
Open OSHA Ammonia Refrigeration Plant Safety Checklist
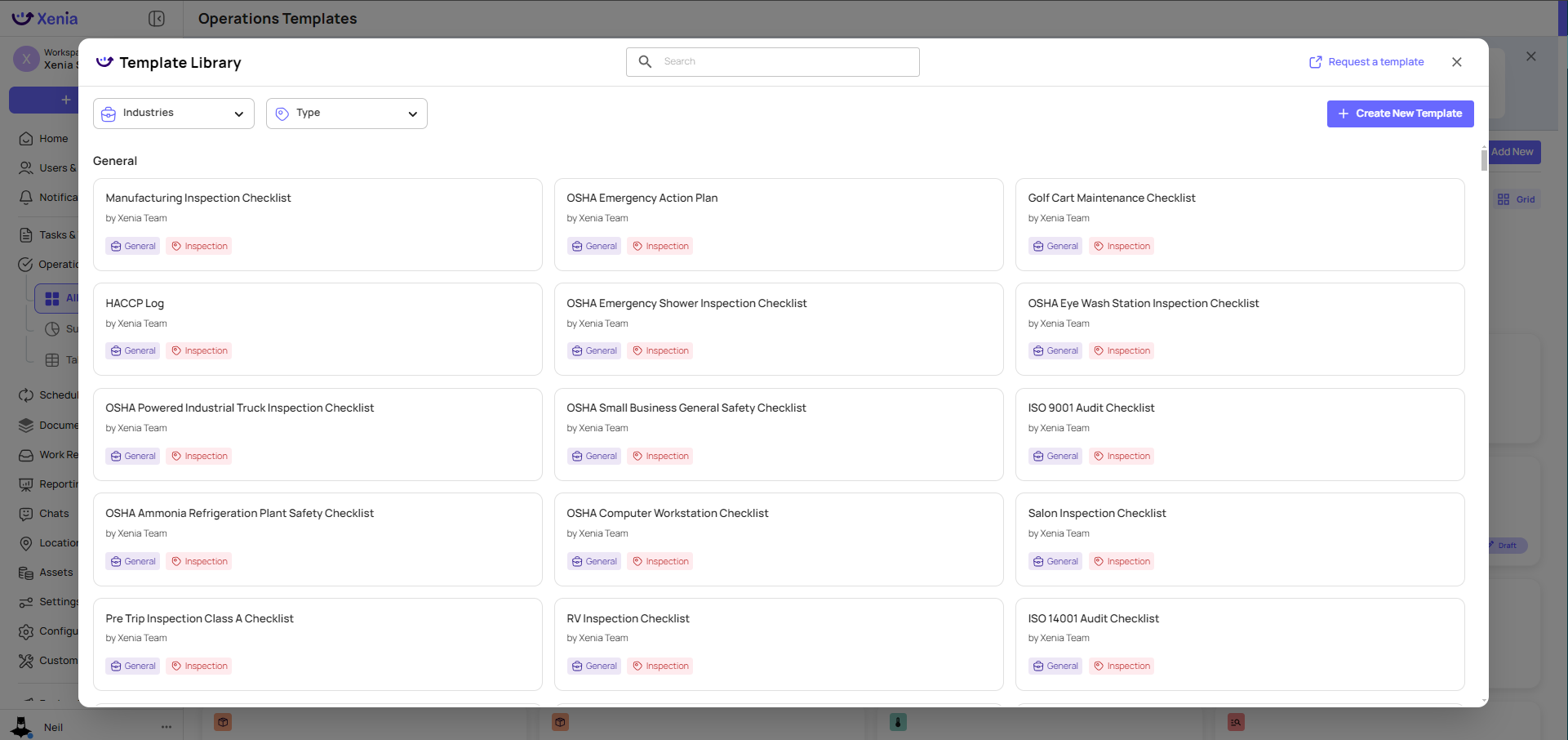click(x=318, y=539)
